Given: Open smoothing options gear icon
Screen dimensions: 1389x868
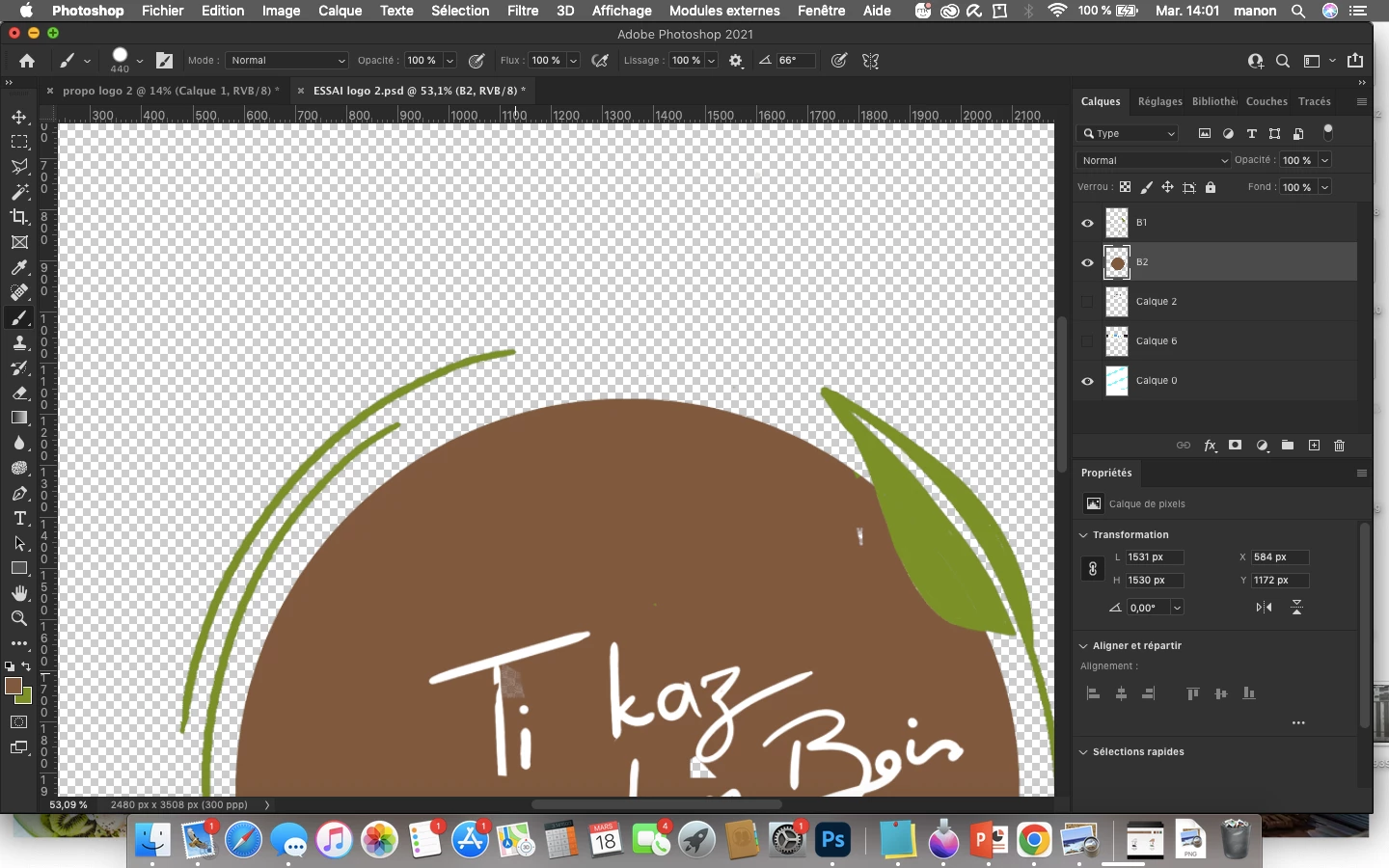Looking at the screenshot, I should pyautogui.click(x=736, y=61).
